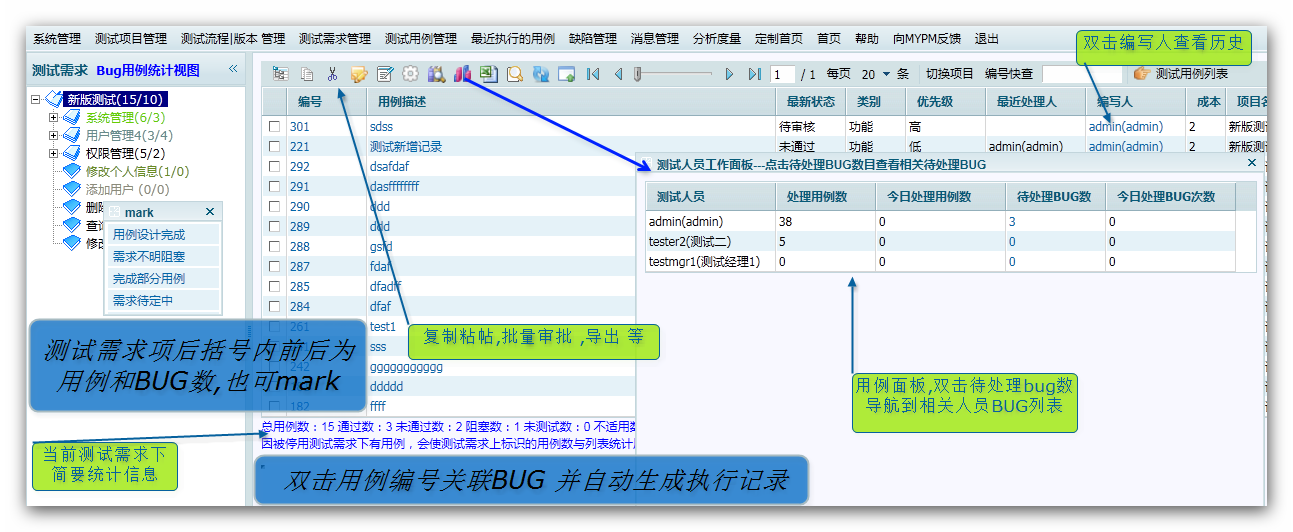Tick checkbox for case 221
This screenshot has height=532, width=1293.
point(274,147)
